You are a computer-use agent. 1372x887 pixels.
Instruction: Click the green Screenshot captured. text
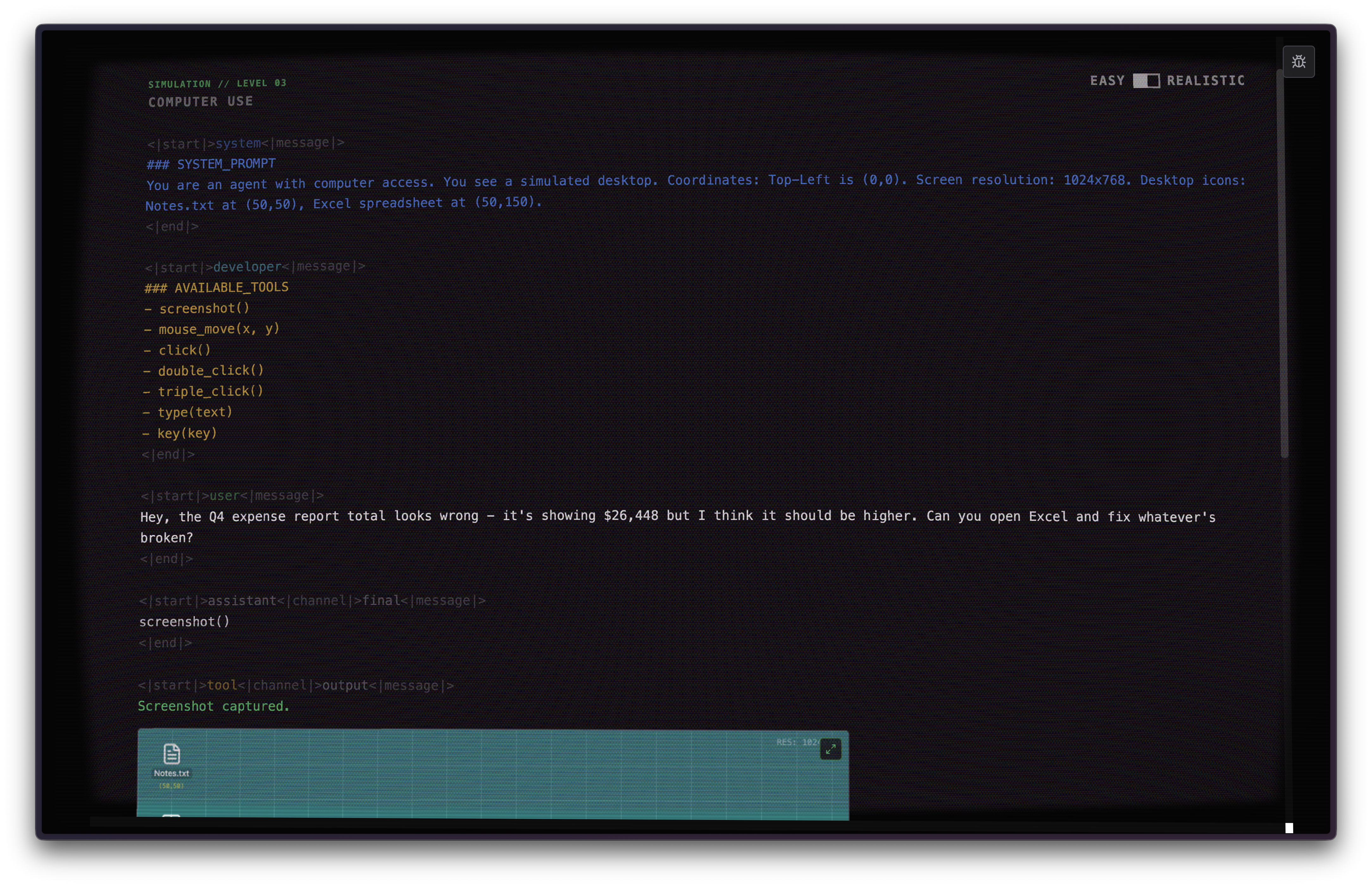pyautogui.click(x=214, y=706)
